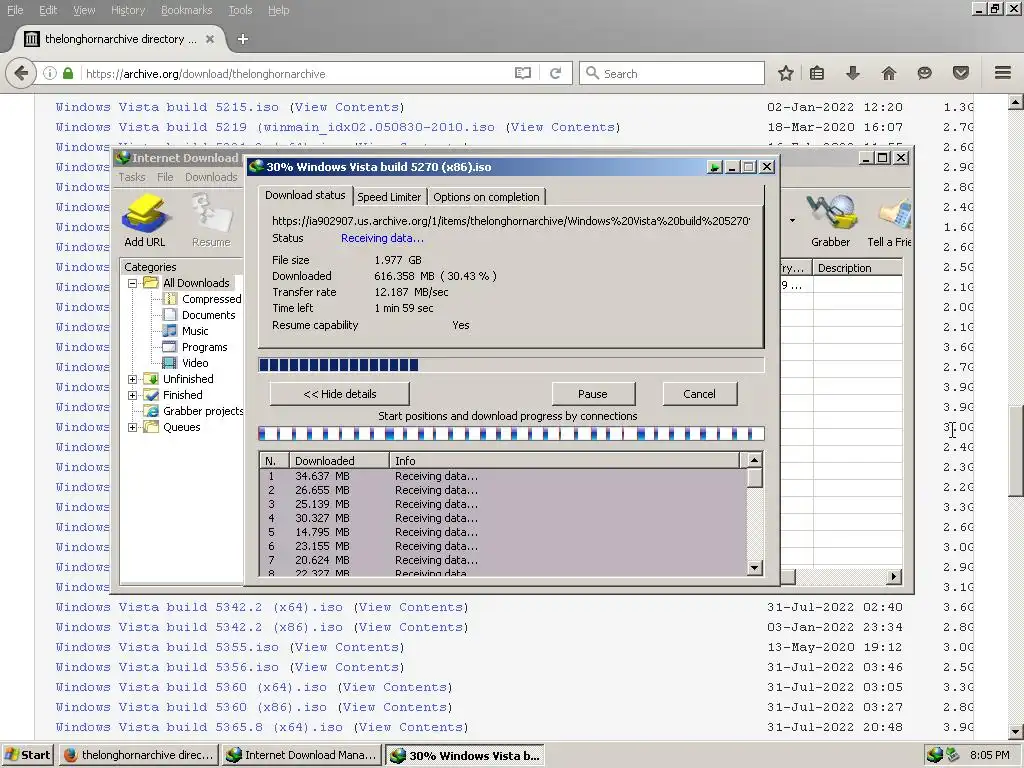
Task: Click the connections list scroll down arrow
Action: tap(754, 568)
